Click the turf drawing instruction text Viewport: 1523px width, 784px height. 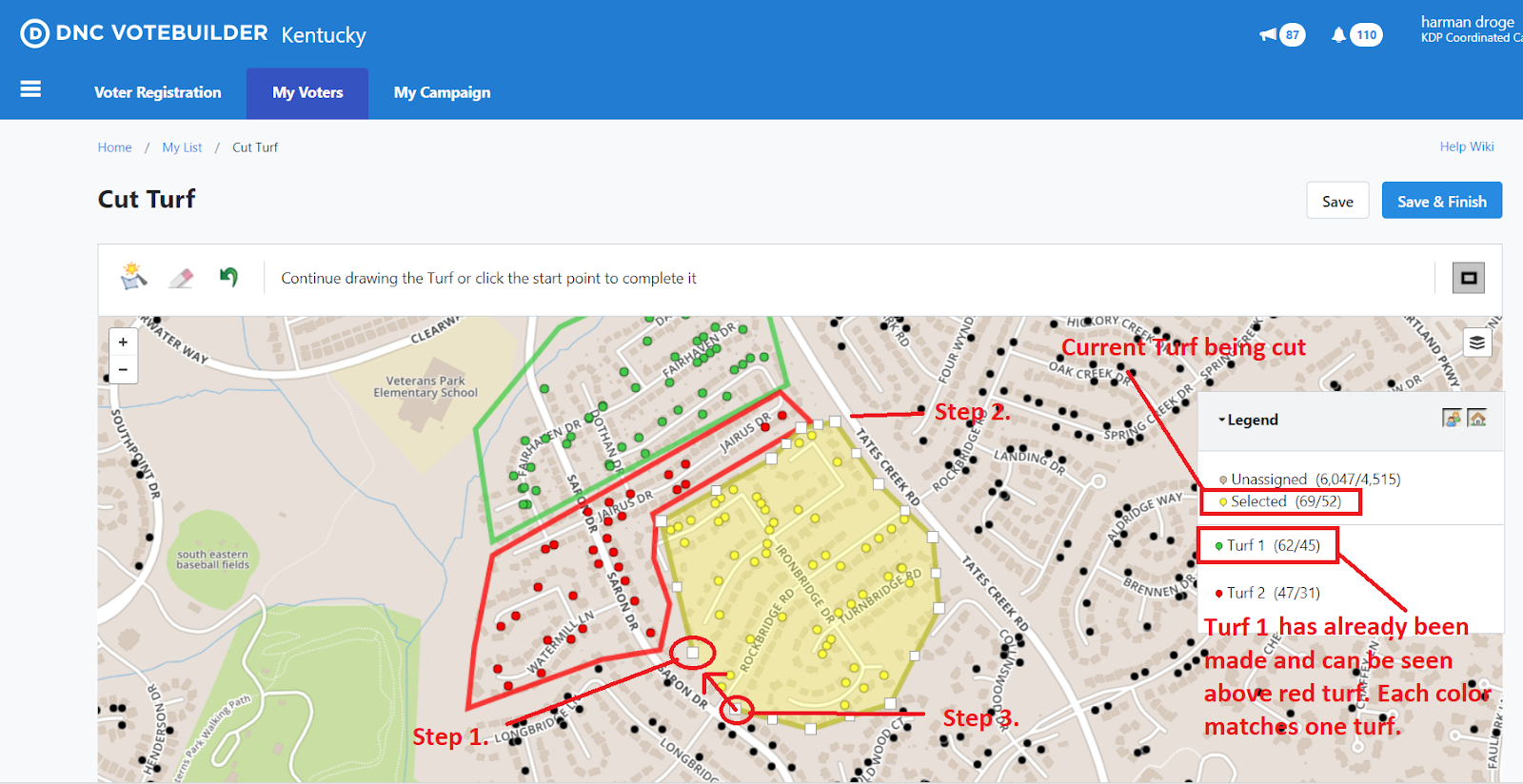tap(488, 278)
